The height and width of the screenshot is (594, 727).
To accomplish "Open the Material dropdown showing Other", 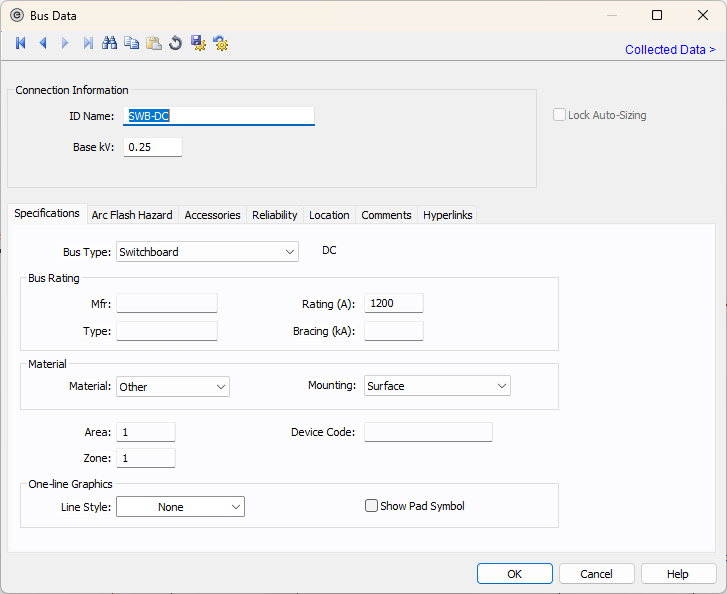I will [x=173, y=387].
